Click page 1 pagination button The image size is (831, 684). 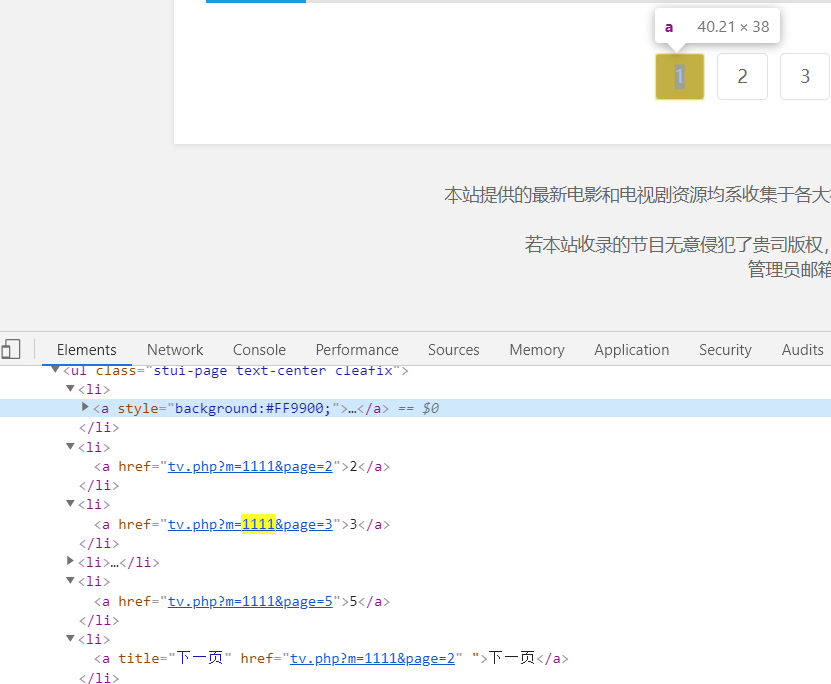(679, 76)
